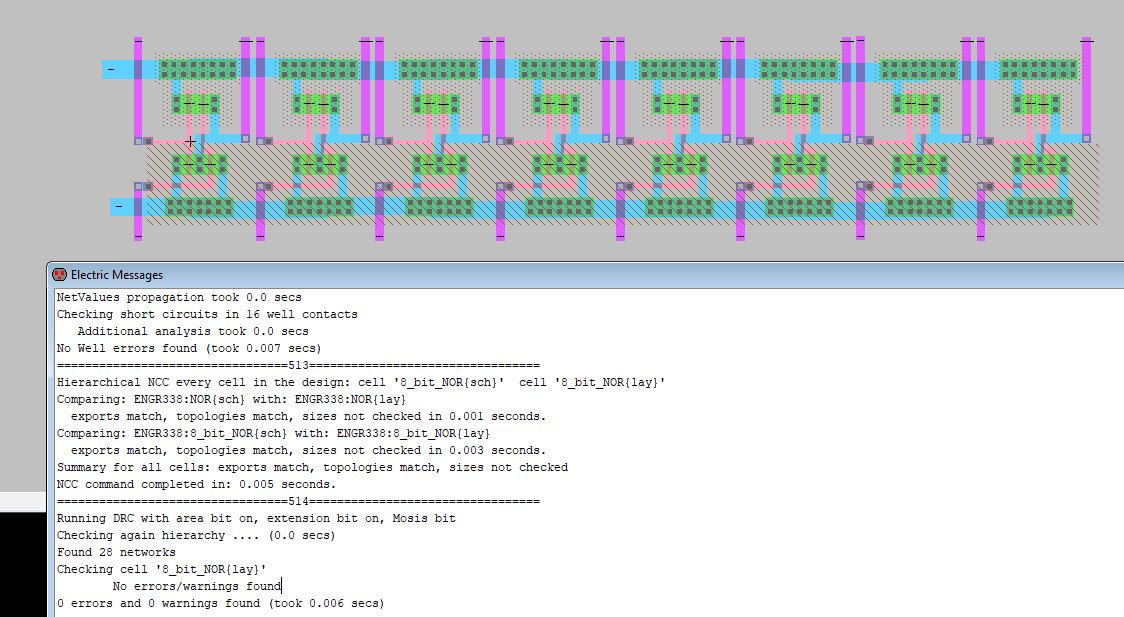Click the 'Summary for all cells' message line
Screen dimensions: 1124x617
coord(312,467)
